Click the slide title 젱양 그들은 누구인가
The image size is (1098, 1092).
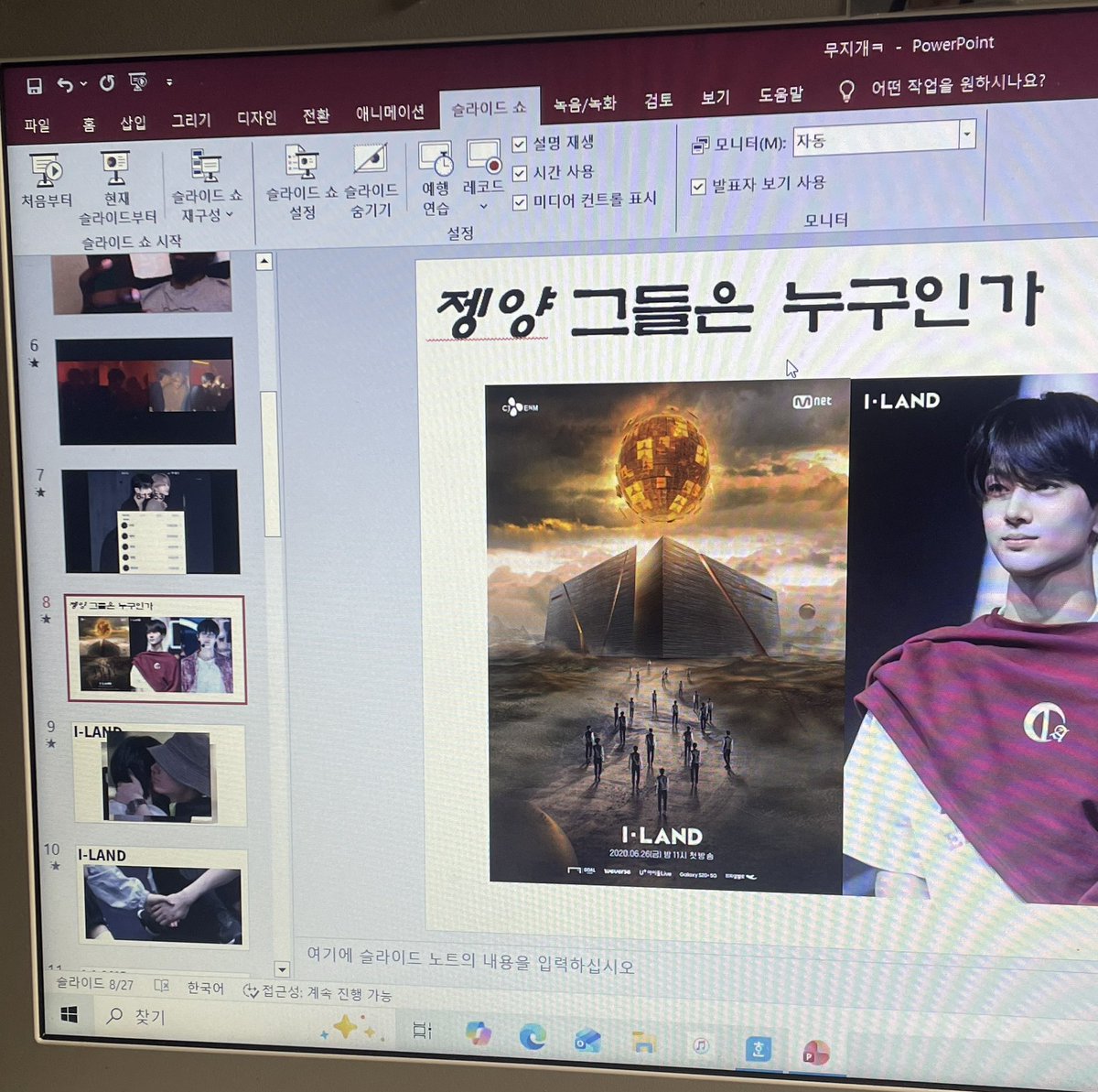(x=737, y=304)
